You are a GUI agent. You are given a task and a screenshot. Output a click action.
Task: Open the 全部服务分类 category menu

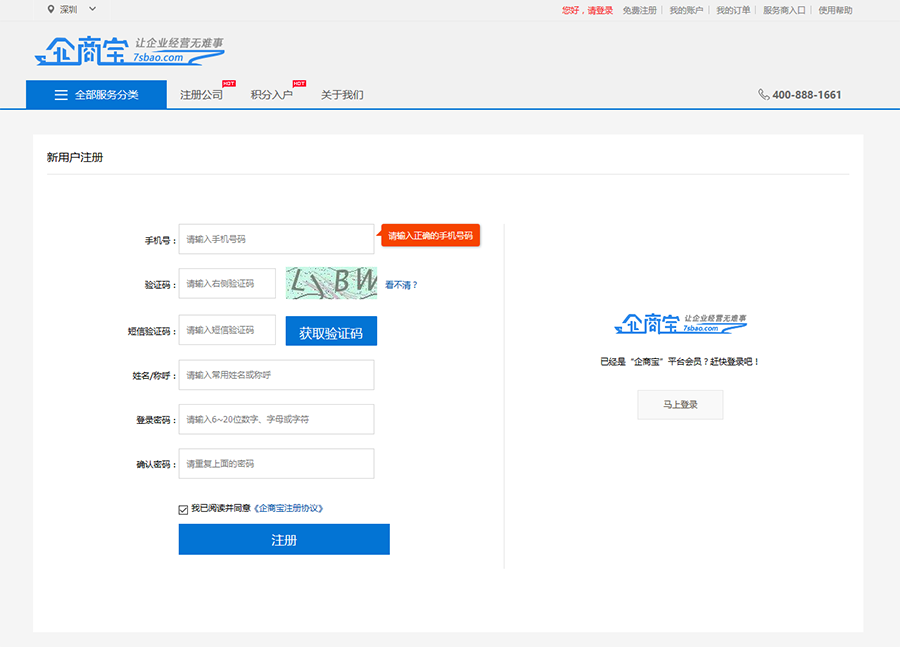point(96,95)
